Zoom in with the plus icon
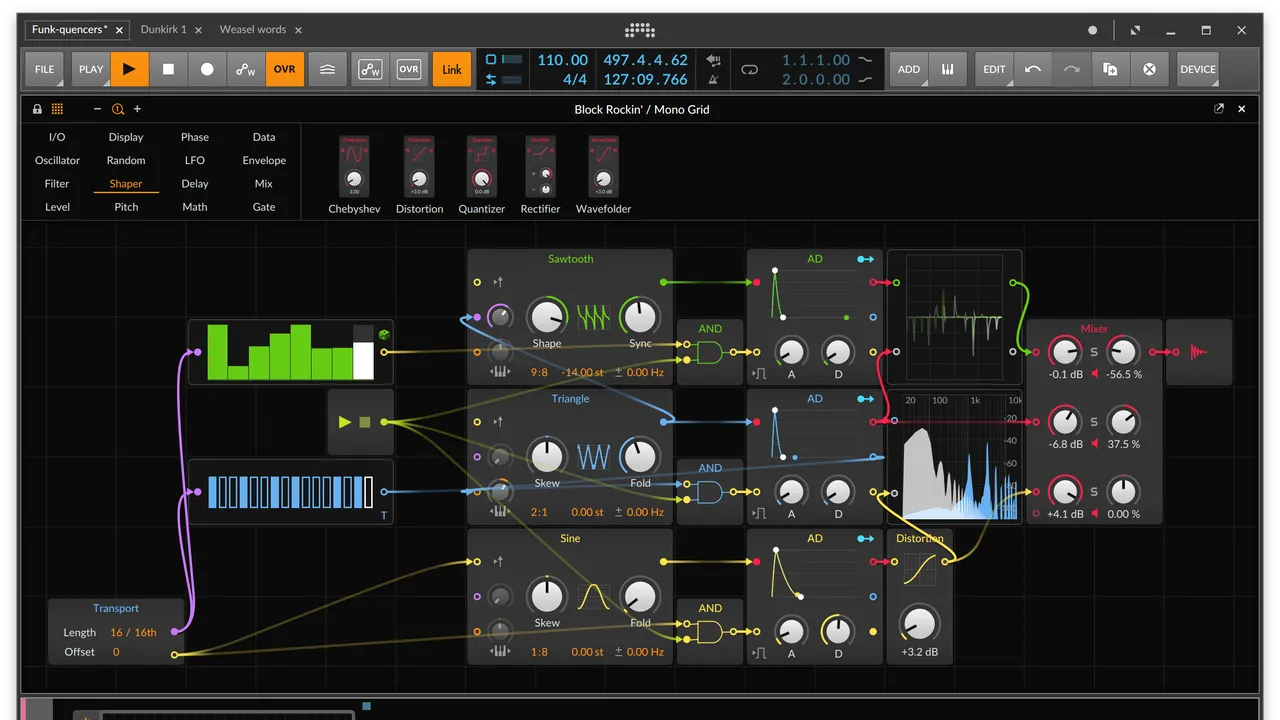The height and width of the screenshot is (720, 1280). [x=137, y=109]
